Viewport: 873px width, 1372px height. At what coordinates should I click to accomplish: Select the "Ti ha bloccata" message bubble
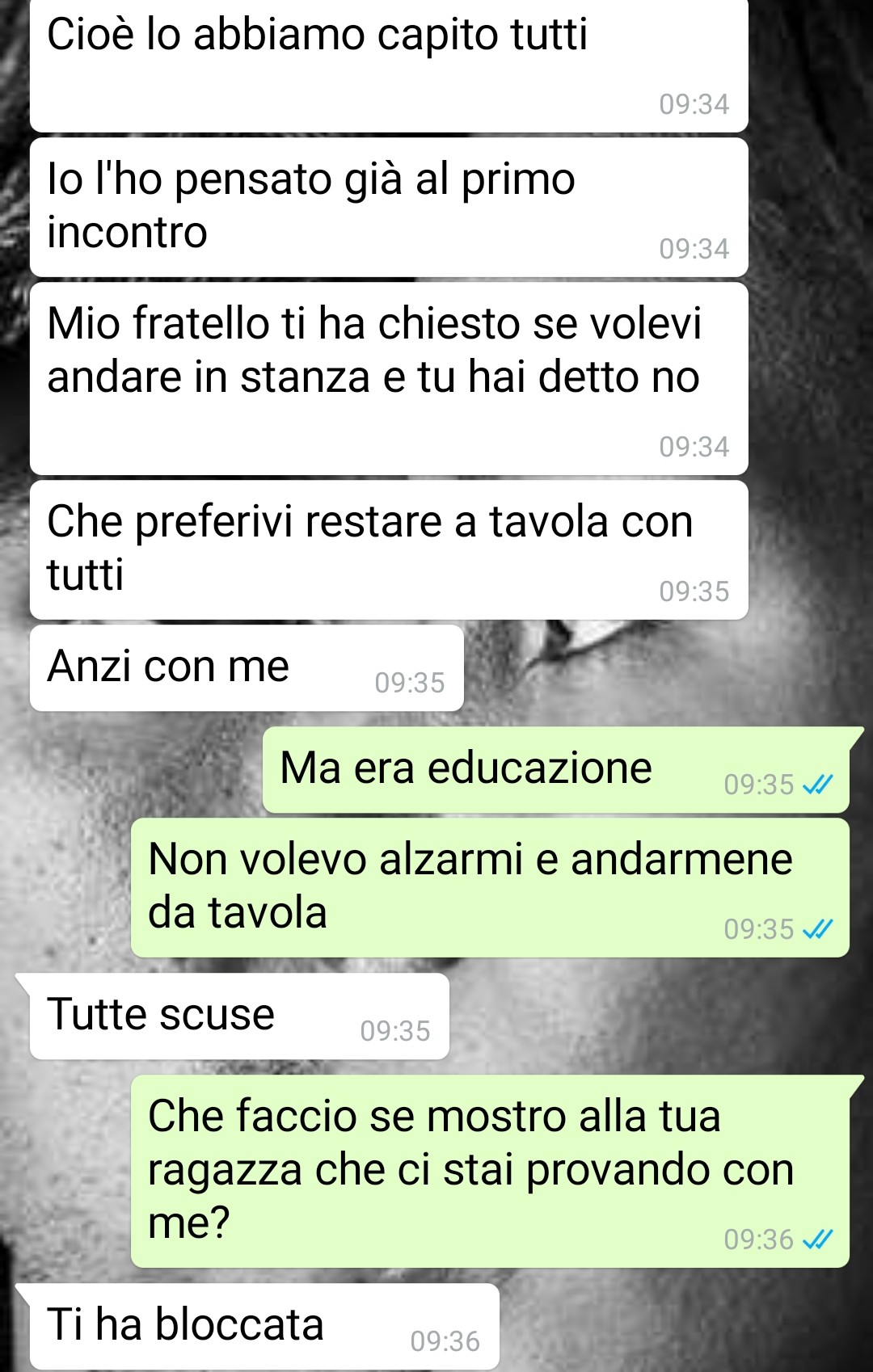[x=264, y=1326]
